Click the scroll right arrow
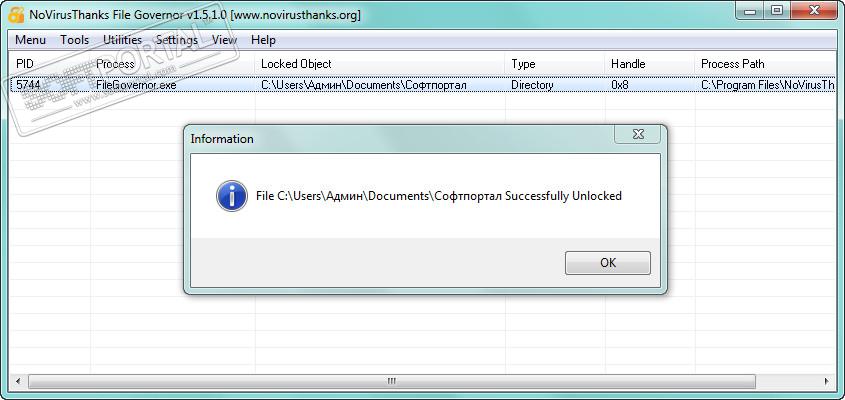This screenshot has height=400, width=845. tap(827, 381)
